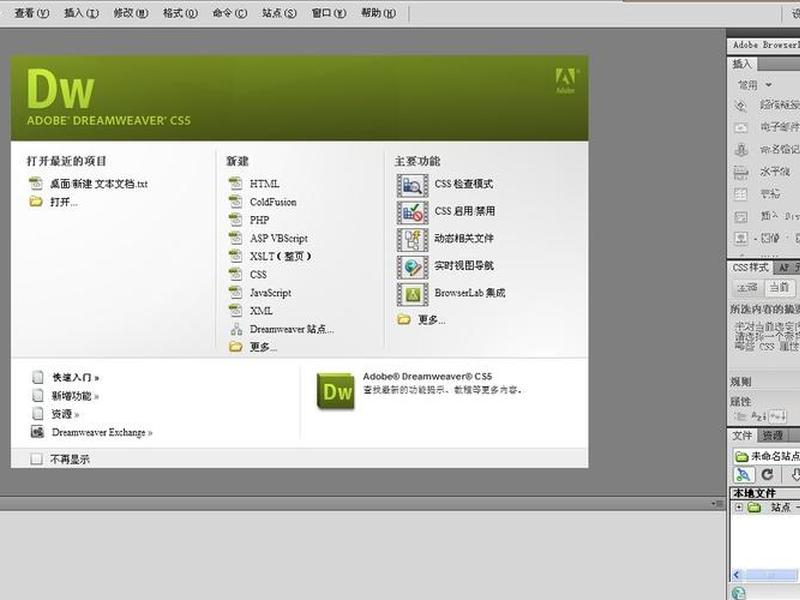Click the 实时视图导航 feature icon
800x600 pixels.
point(412,267)
